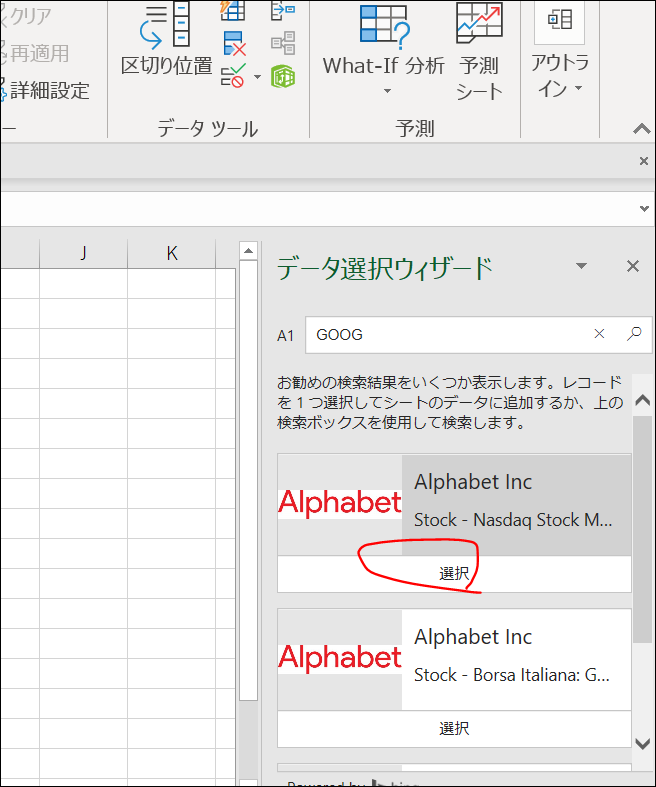Expand the formula bar
This screenshot has height=787, width=656.
(x=644, y=209)
